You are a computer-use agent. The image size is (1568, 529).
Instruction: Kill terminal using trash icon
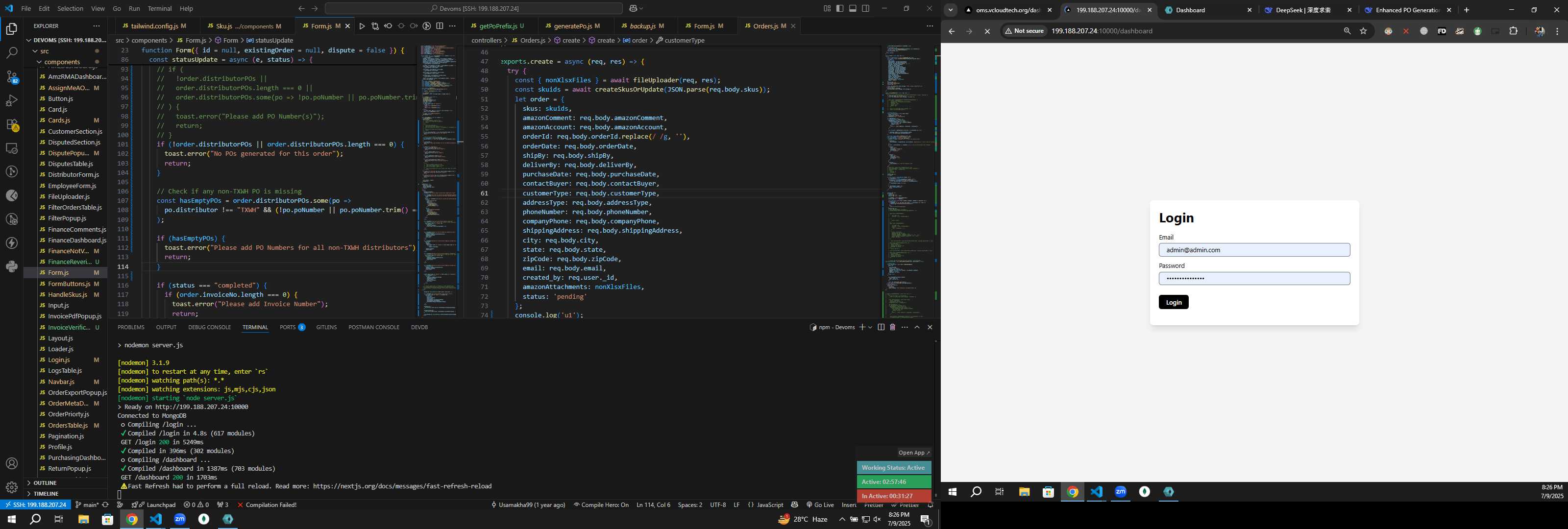892,328
